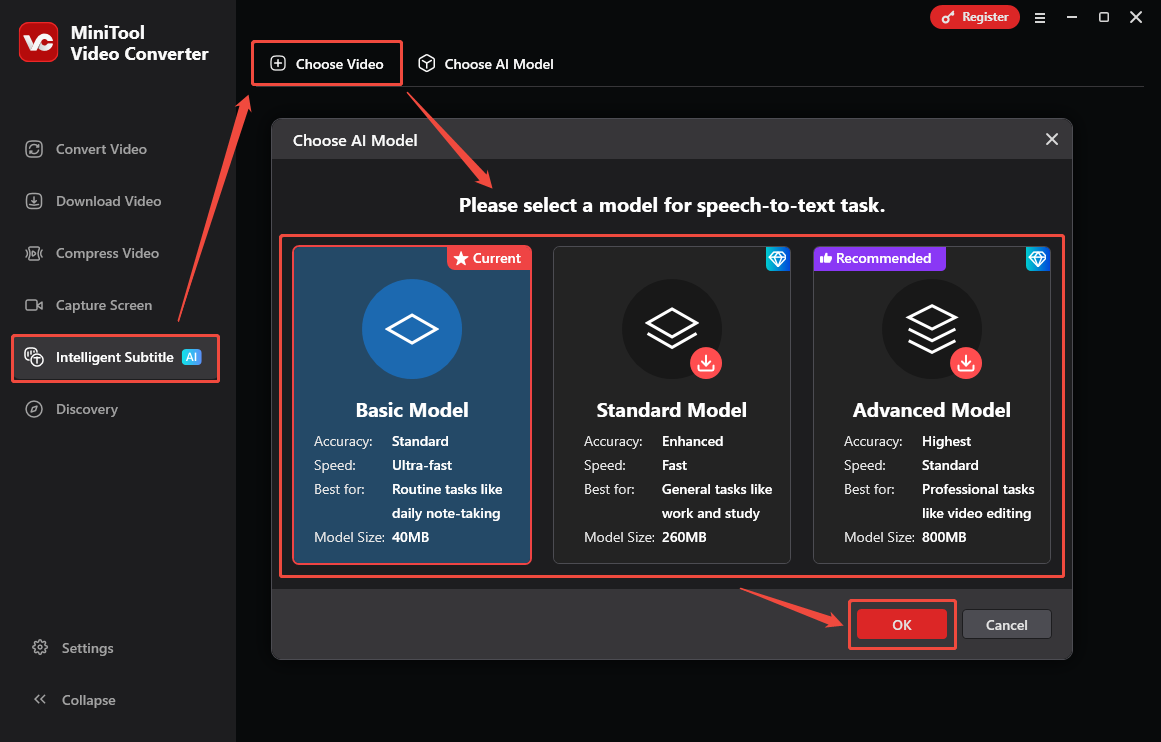The width and height of the screenshot is (1161, 742).
Task: Click the Register button
Action: click(974, 16)
